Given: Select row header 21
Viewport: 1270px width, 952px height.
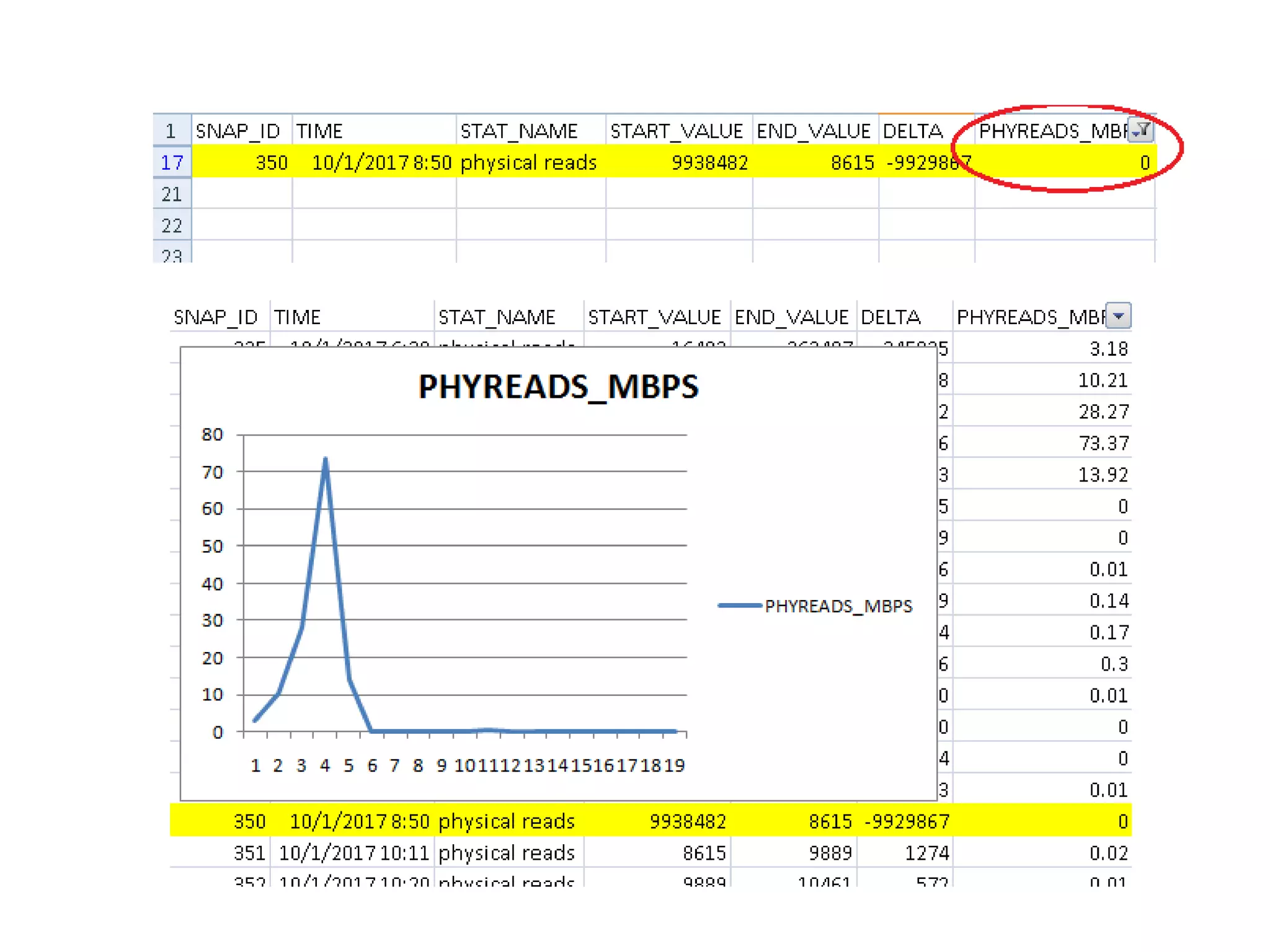Looking at the screenshot, I should click(172, 194).
